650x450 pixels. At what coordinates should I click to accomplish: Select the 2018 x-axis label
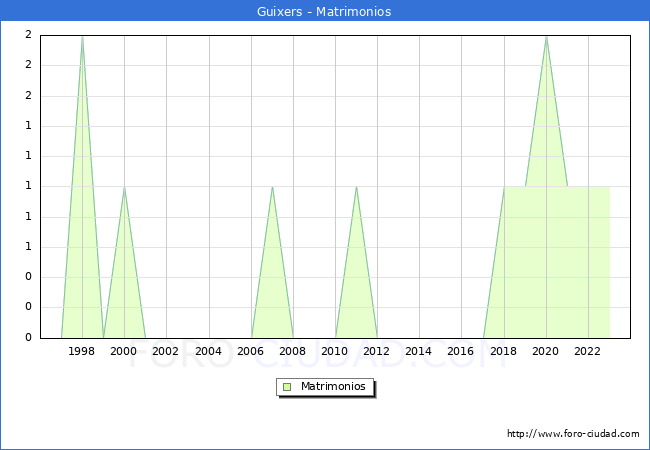coord(504,351)
